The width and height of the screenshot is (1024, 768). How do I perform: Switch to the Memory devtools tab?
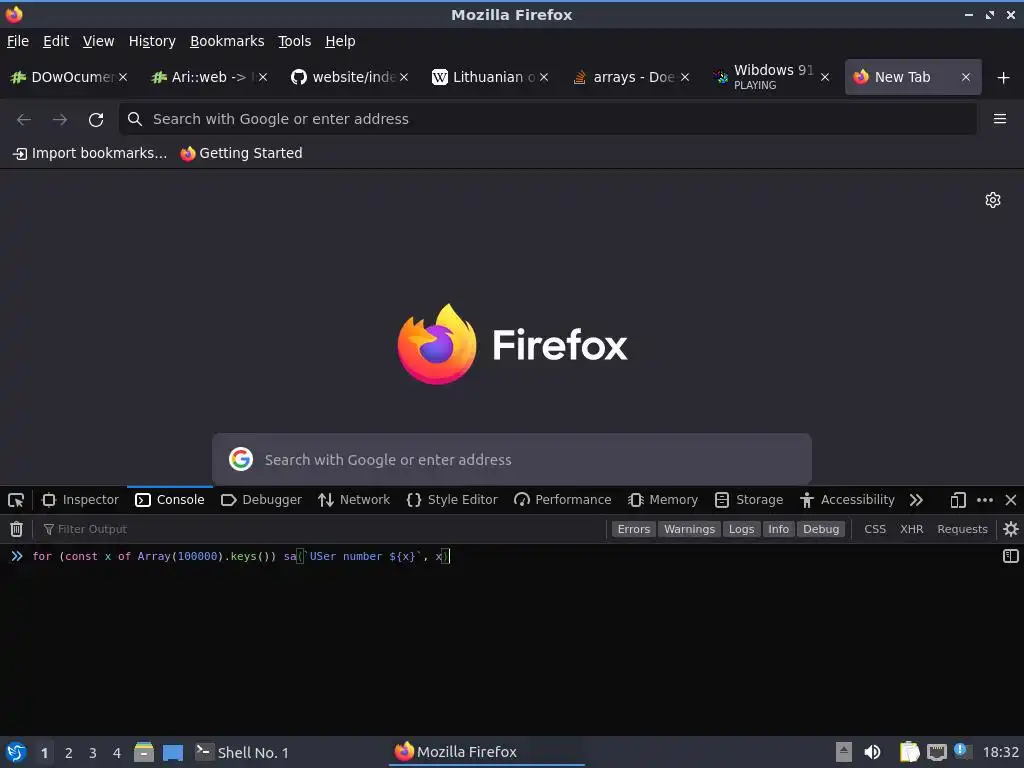tap(663, 500)
